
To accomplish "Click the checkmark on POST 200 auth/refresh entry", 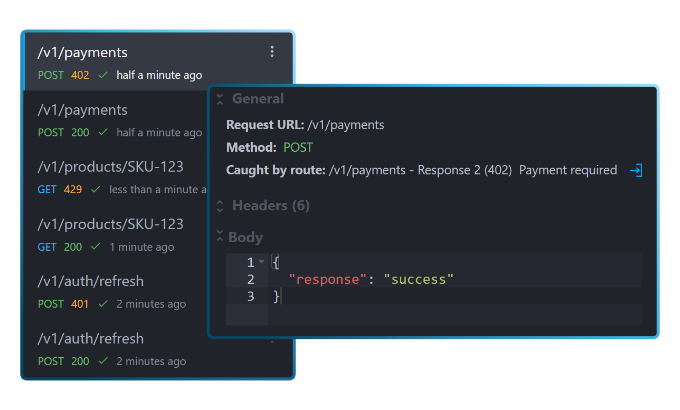I will pos(103,361).
